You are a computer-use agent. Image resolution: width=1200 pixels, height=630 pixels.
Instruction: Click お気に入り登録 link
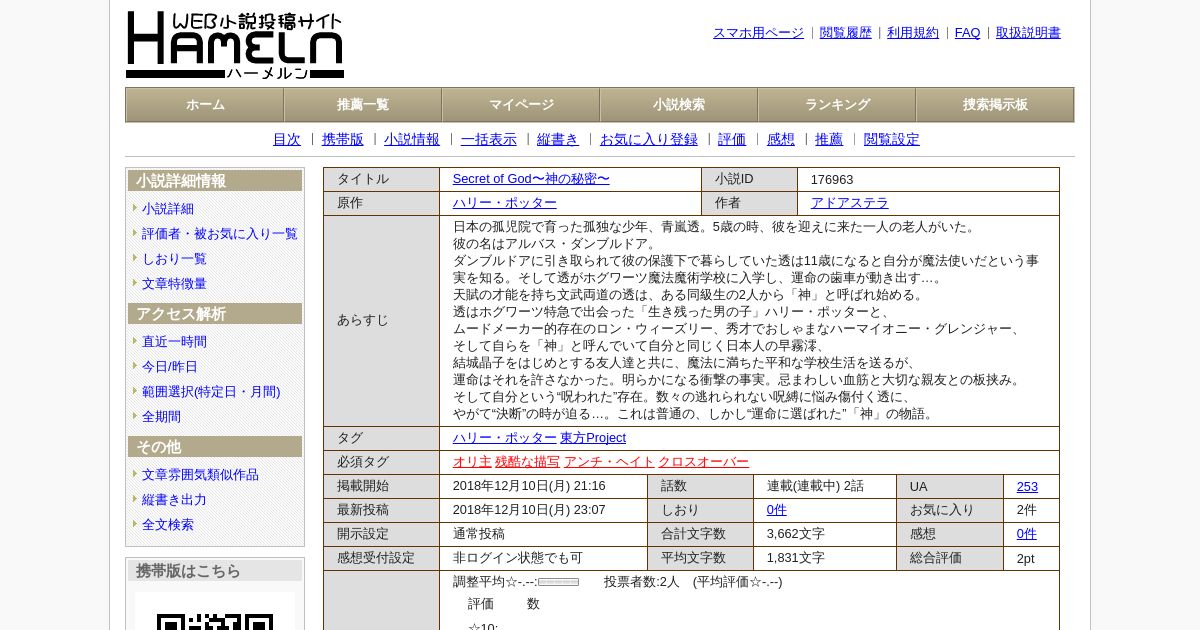(649, 140)
